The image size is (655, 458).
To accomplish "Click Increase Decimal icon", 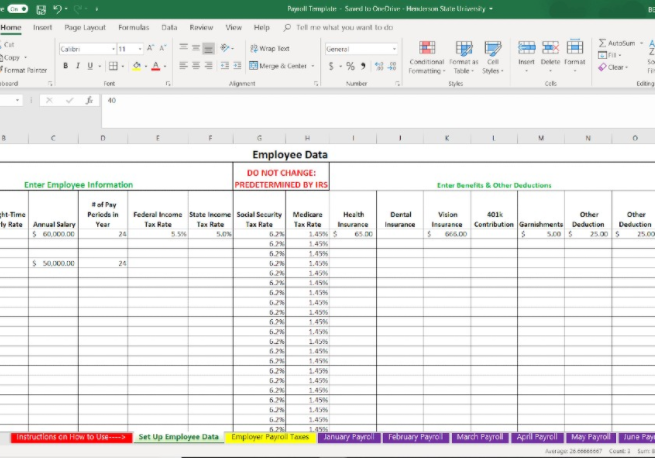I will coord(379,66).
